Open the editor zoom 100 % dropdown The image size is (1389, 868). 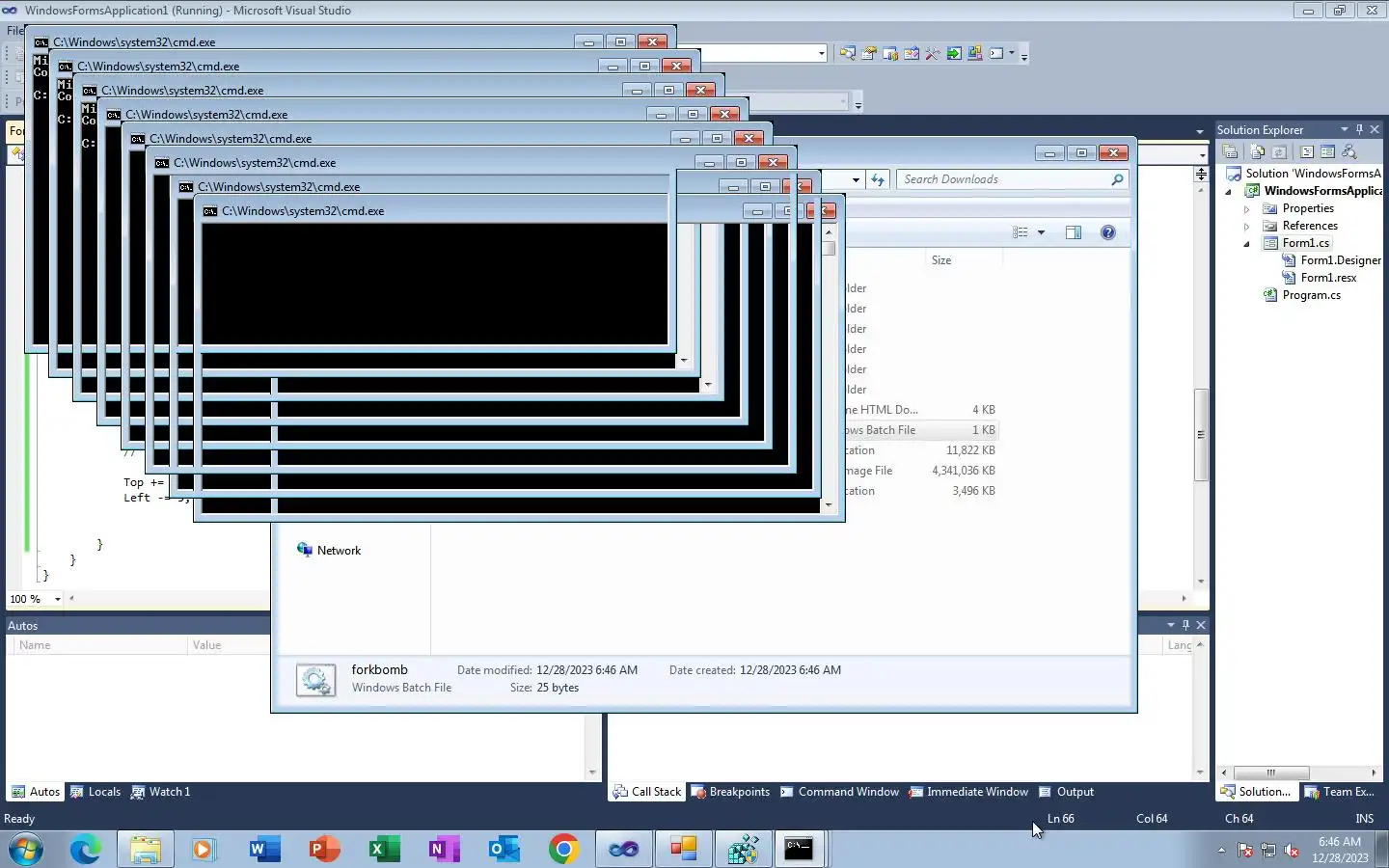point(58,599)
